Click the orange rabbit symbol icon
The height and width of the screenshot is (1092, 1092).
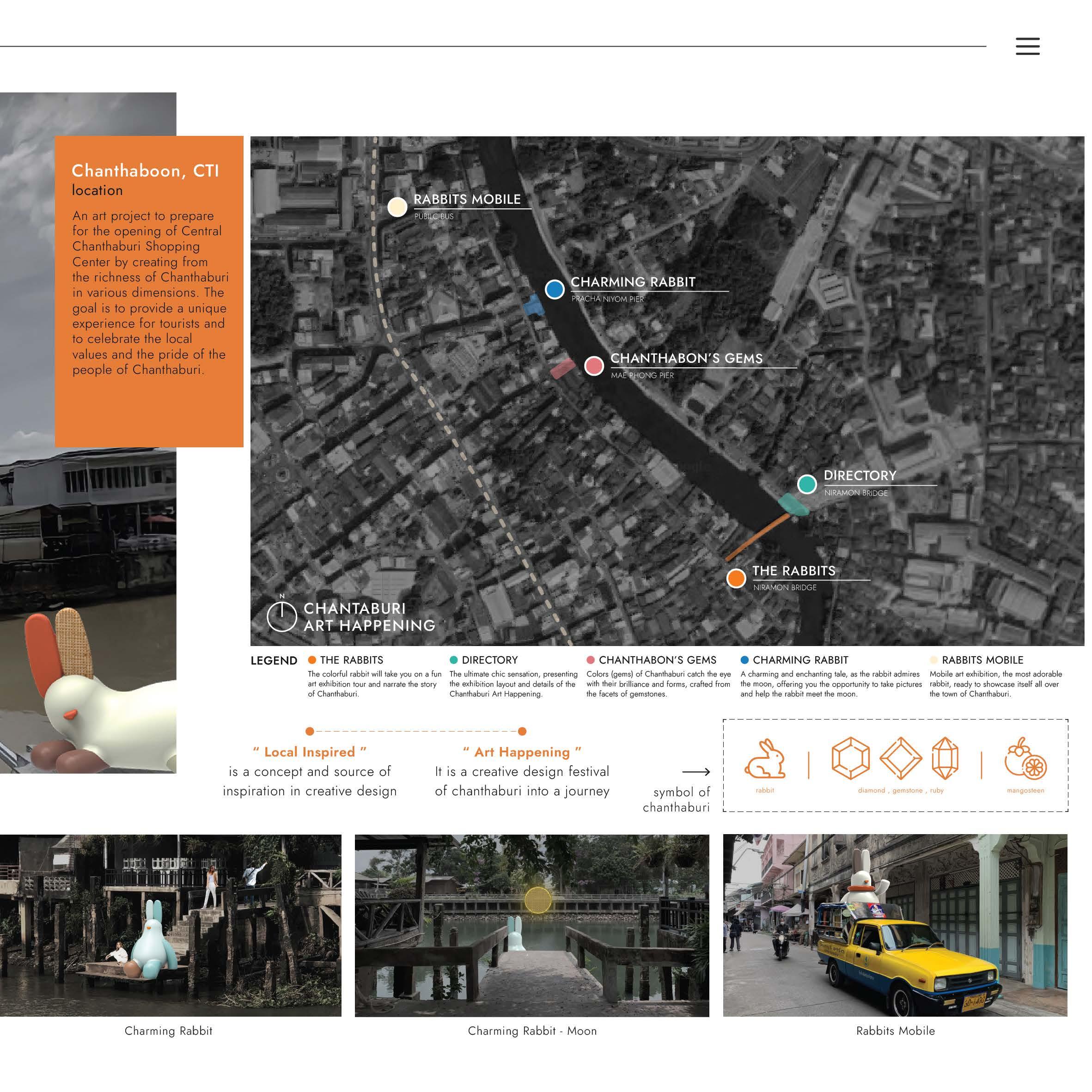point(765,759)
